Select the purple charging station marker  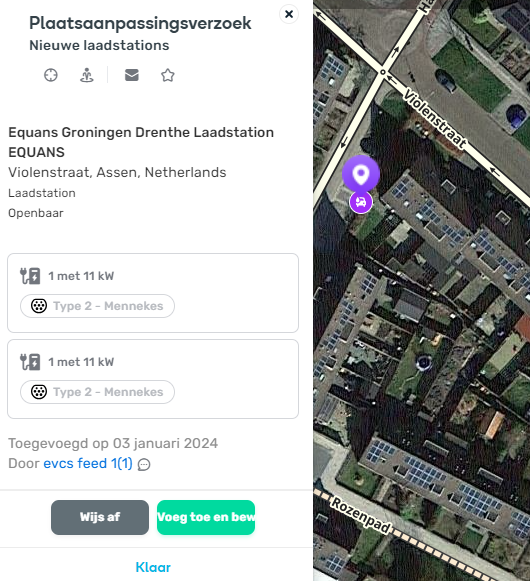pos(361,202)
